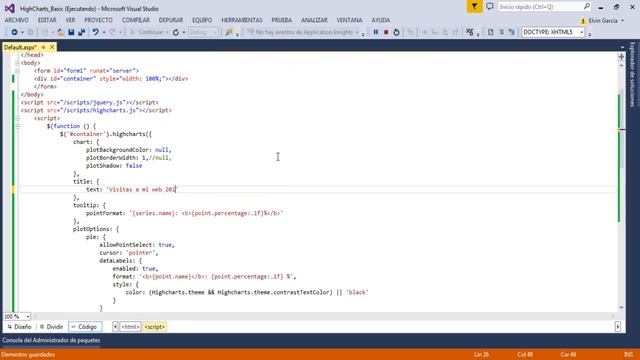Click the right breadcrumb scroll arrow
This screenshot has height=360, width=640.
coord(618,327)
